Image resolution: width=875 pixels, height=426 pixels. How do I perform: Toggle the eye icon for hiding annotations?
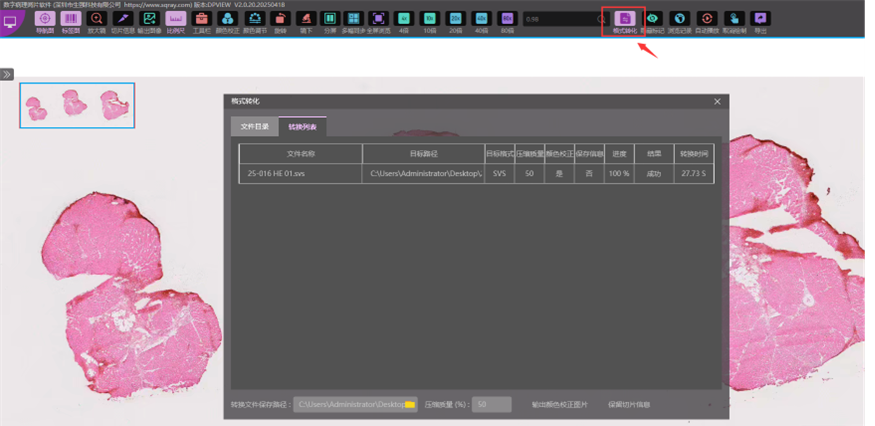pos(652,18)
